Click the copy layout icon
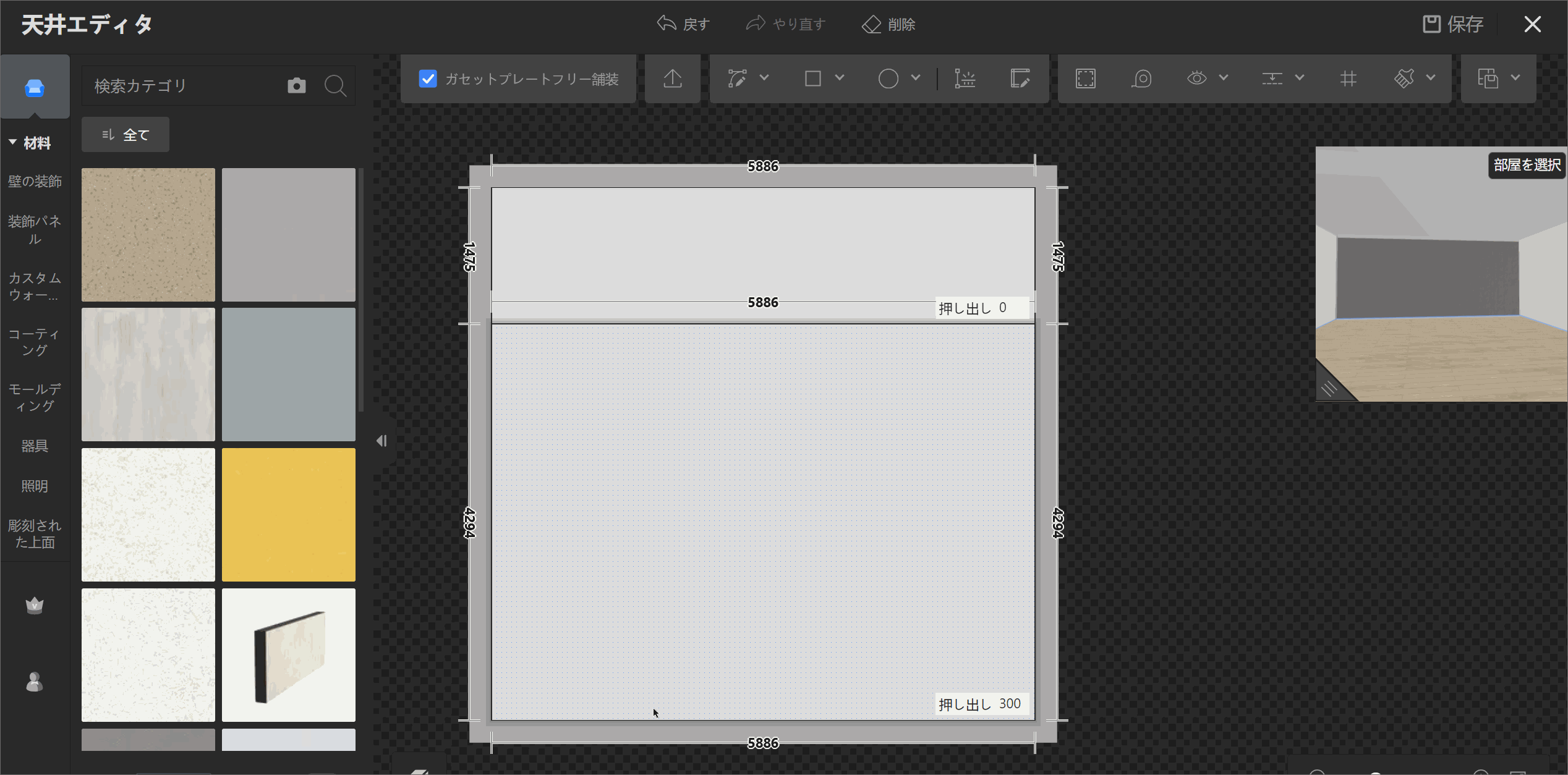This screenshot has height=775, width=1568. click(x=1488, y=78)
